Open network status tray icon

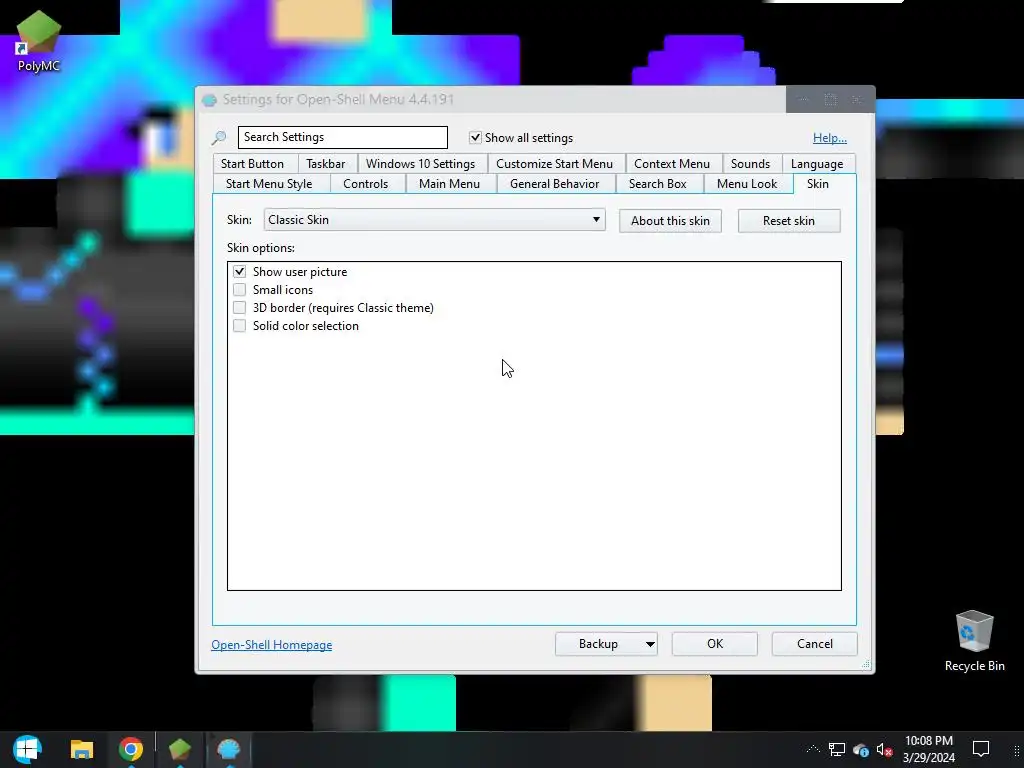coord(837,749)
